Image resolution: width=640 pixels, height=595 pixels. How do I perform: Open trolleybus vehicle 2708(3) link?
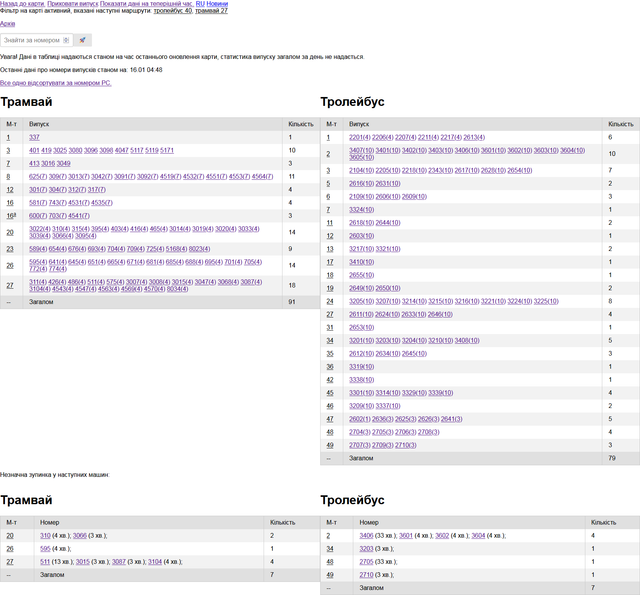point(429,432)
